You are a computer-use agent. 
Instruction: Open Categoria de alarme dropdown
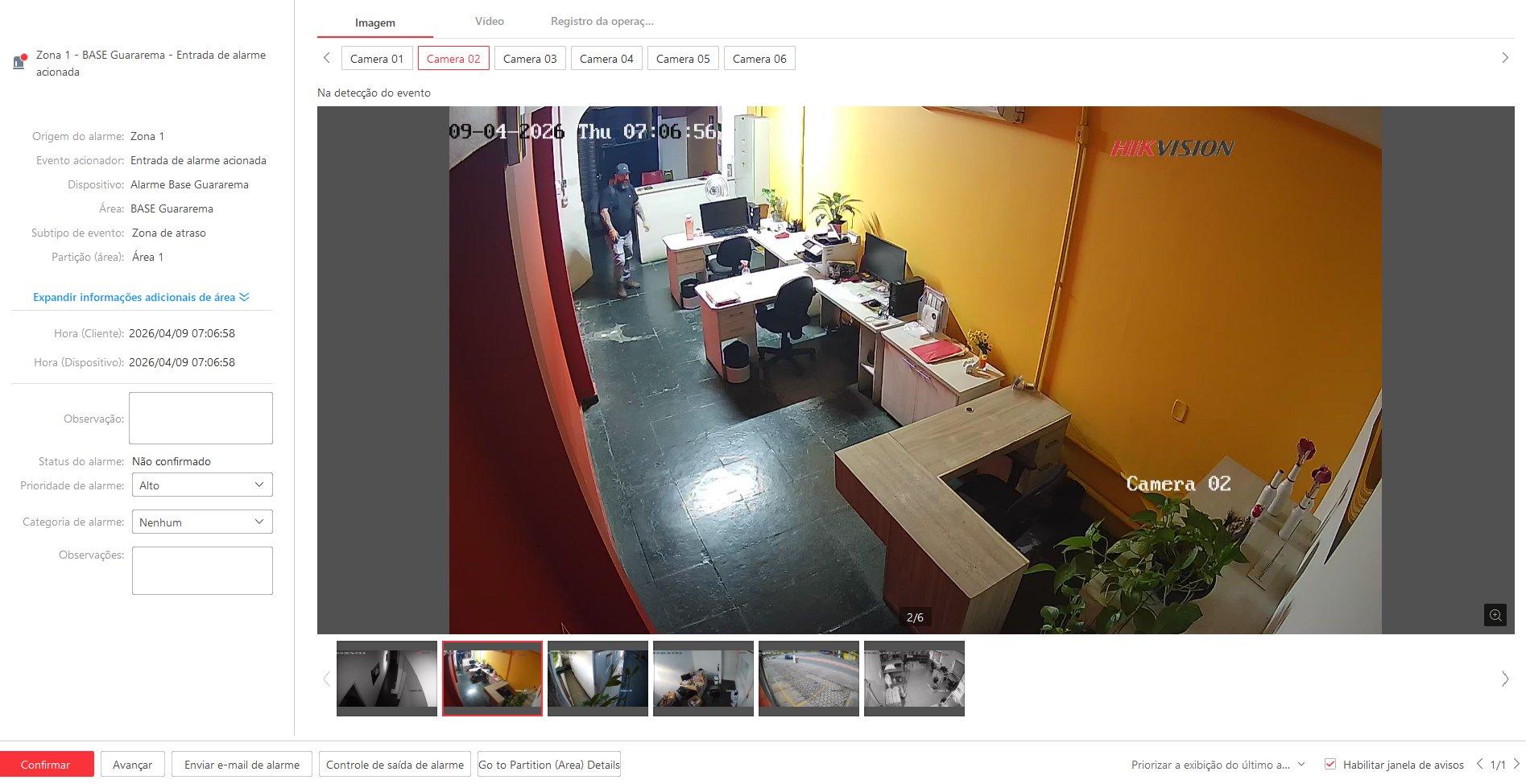(201, 522)
